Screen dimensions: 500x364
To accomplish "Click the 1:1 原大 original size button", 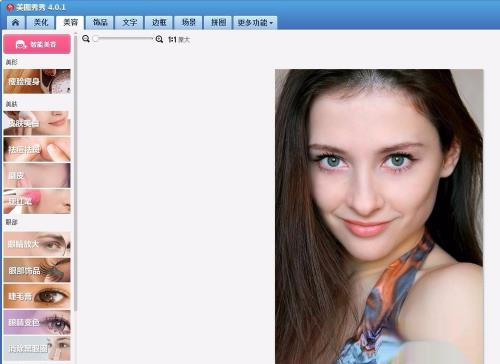I will (x=179, y=39).
